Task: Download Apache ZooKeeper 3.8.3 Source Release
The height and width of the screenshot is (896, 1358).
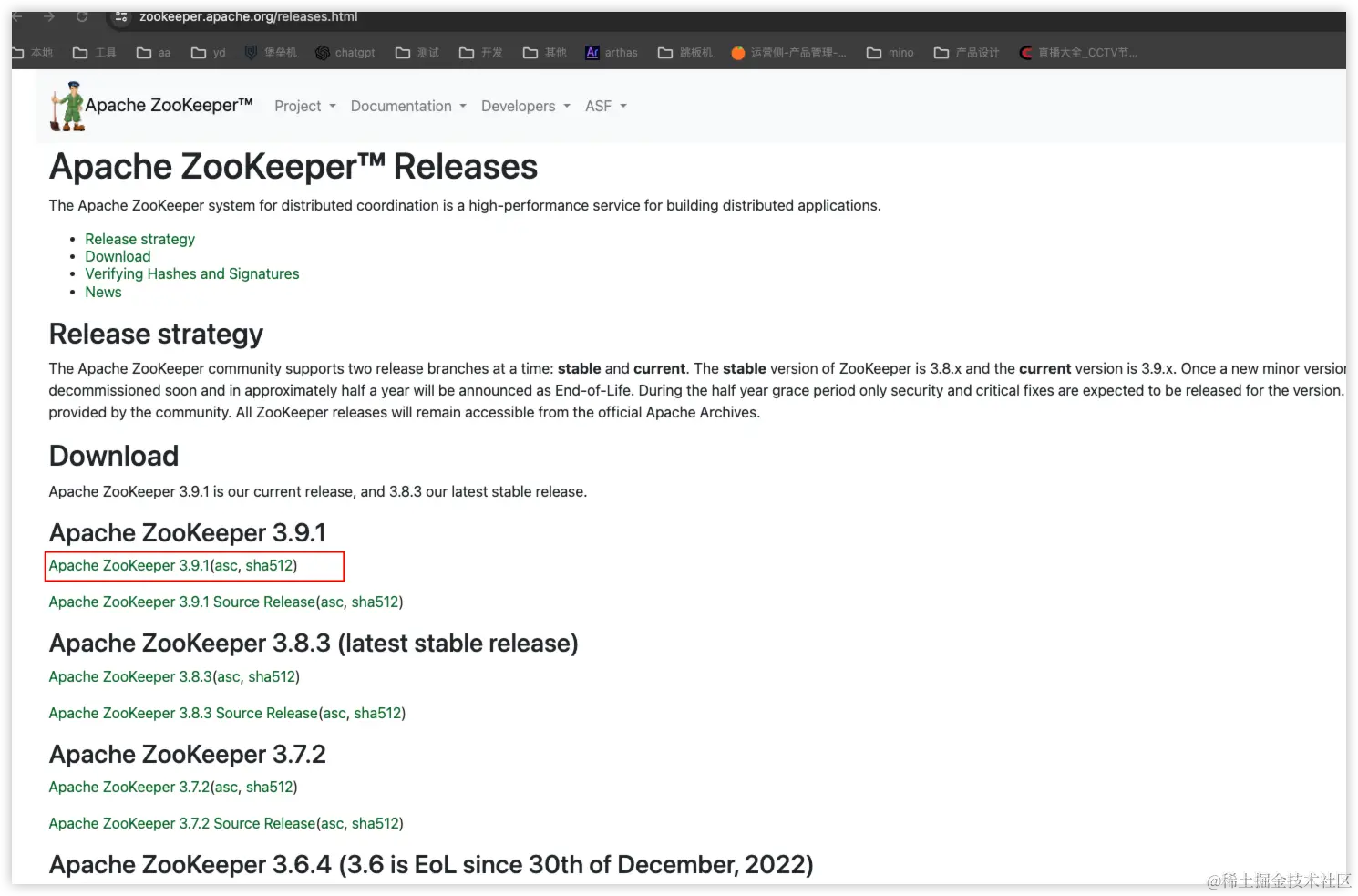Action: 183,714
